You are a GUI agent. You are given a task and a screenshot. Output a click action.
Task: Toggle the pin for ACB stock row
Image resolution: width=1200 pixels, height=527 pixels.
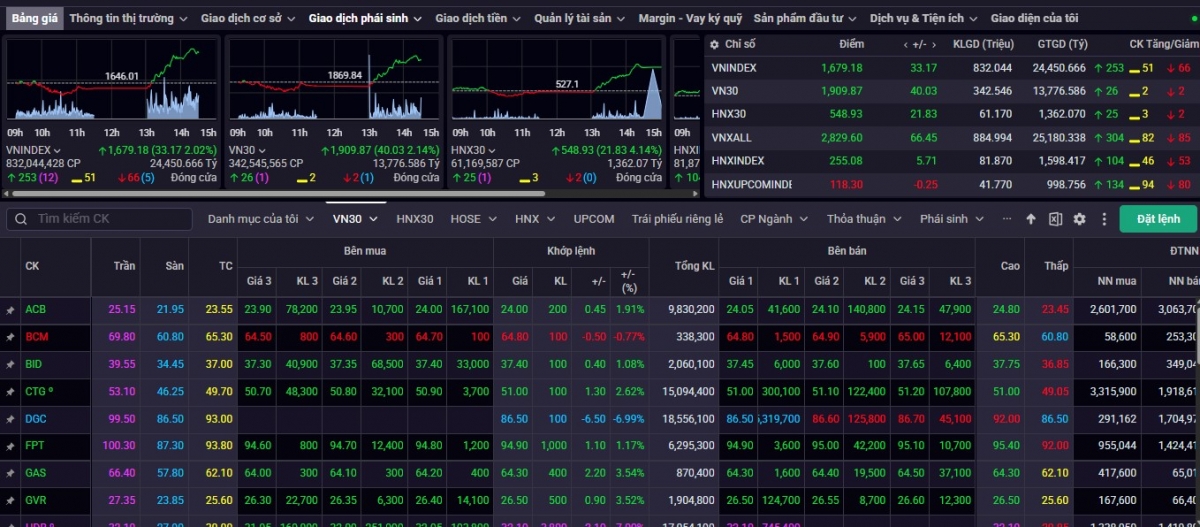point(10,310)
